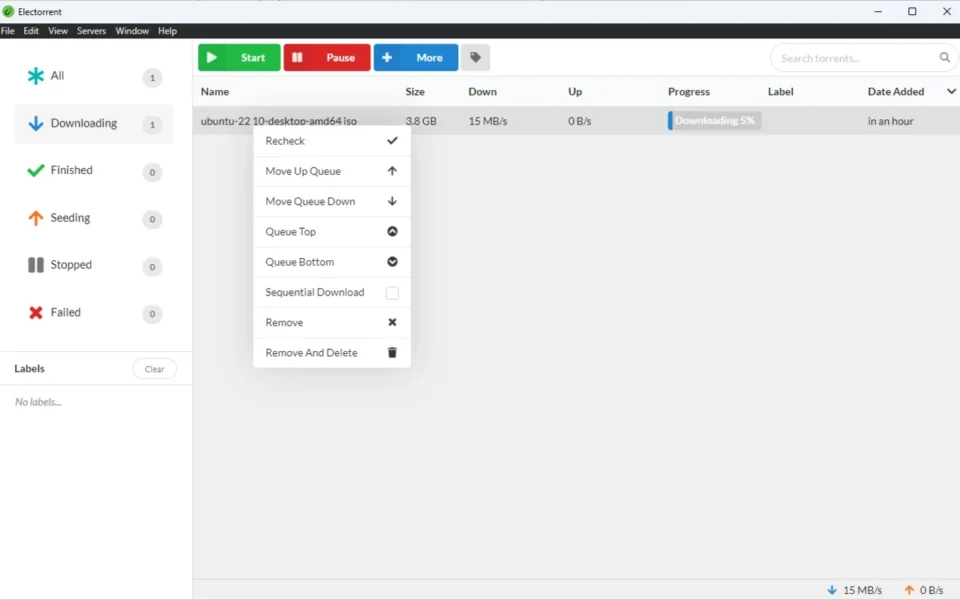The image size is (960, 600).
Task: Click the Recheck checkmark icon
Action: [392, 141]
